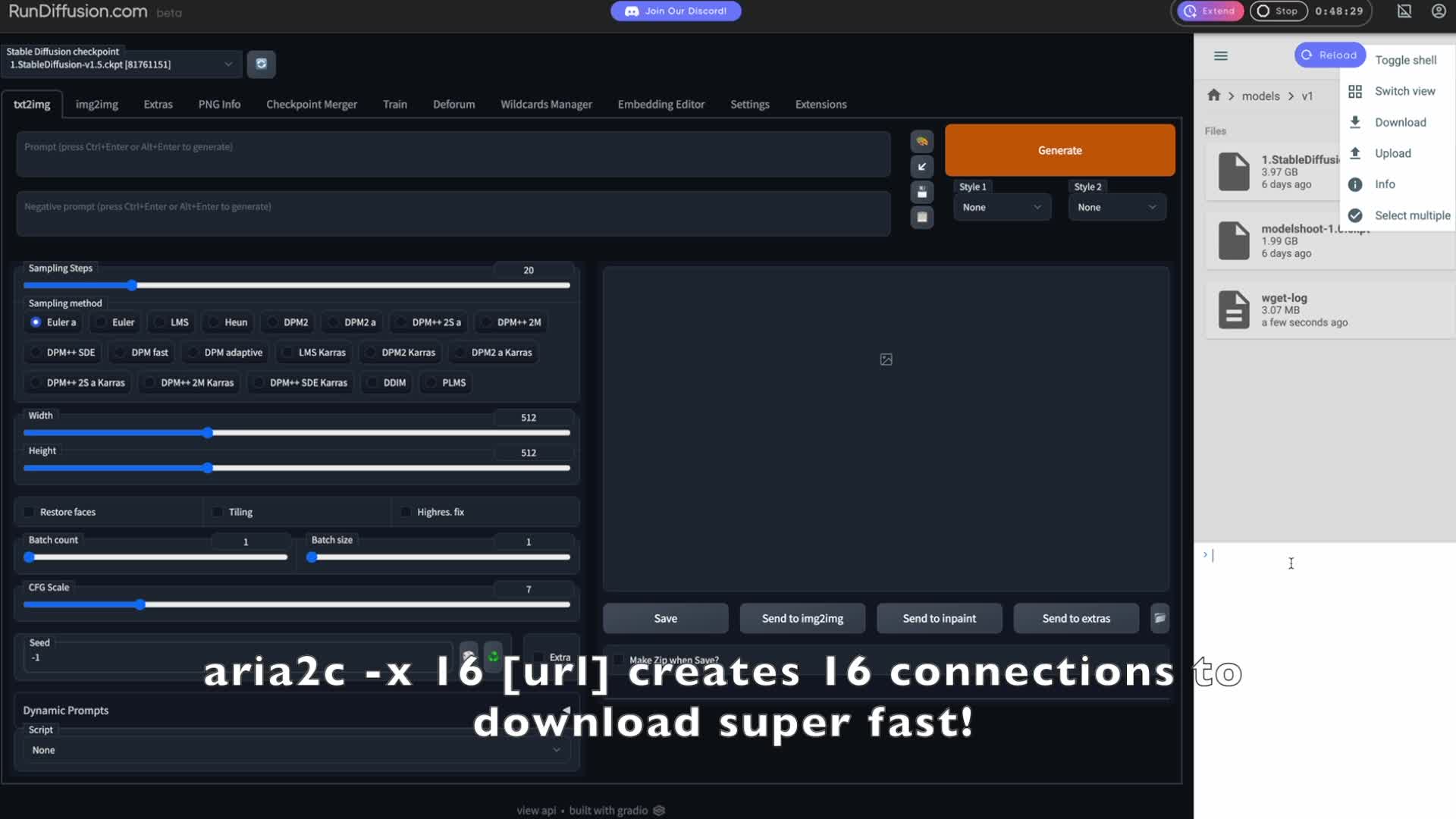Click the Save button

pos(665,618)
